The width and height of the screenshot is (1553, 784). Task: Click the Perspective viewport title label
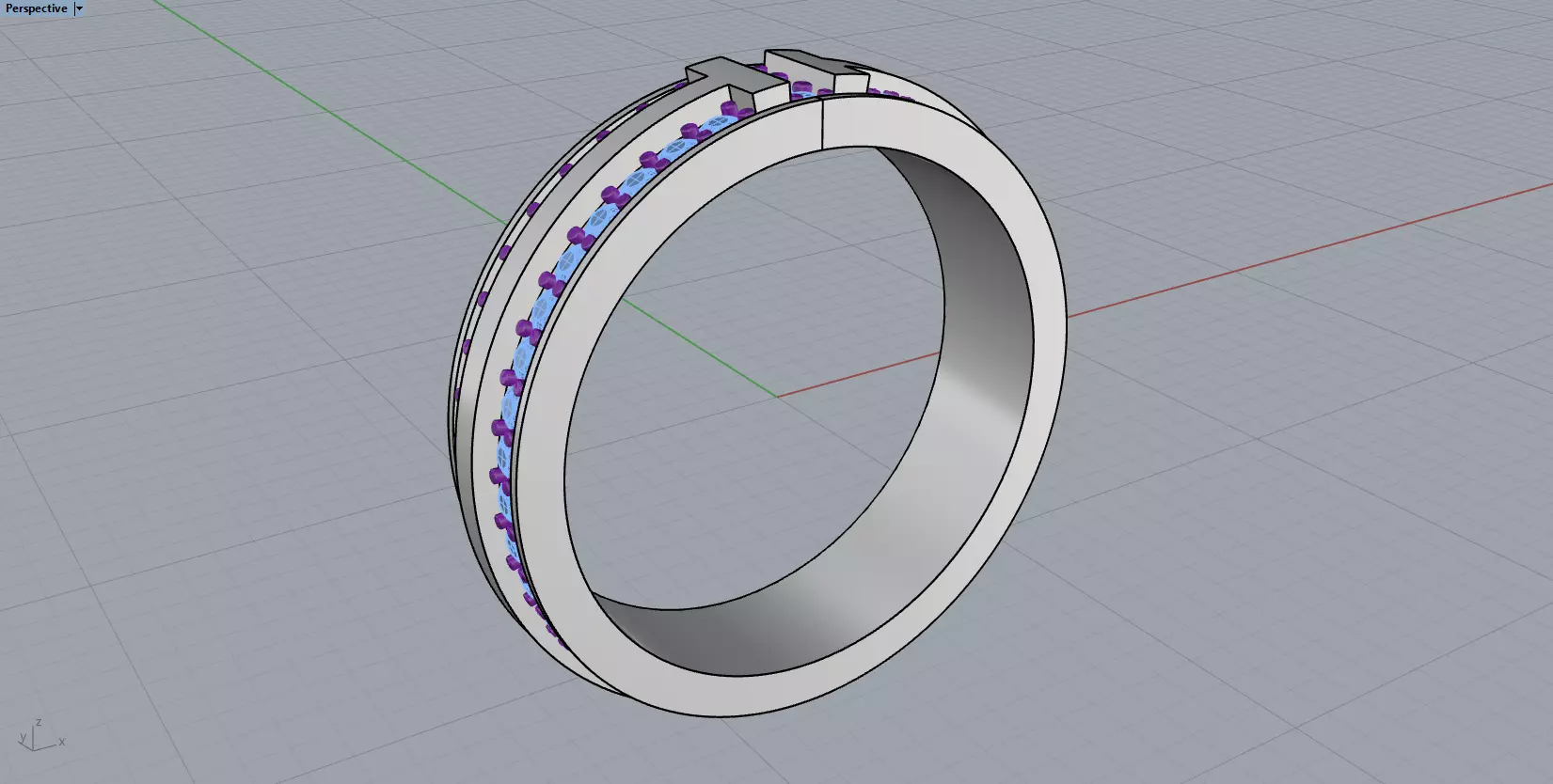click(37, 8)
